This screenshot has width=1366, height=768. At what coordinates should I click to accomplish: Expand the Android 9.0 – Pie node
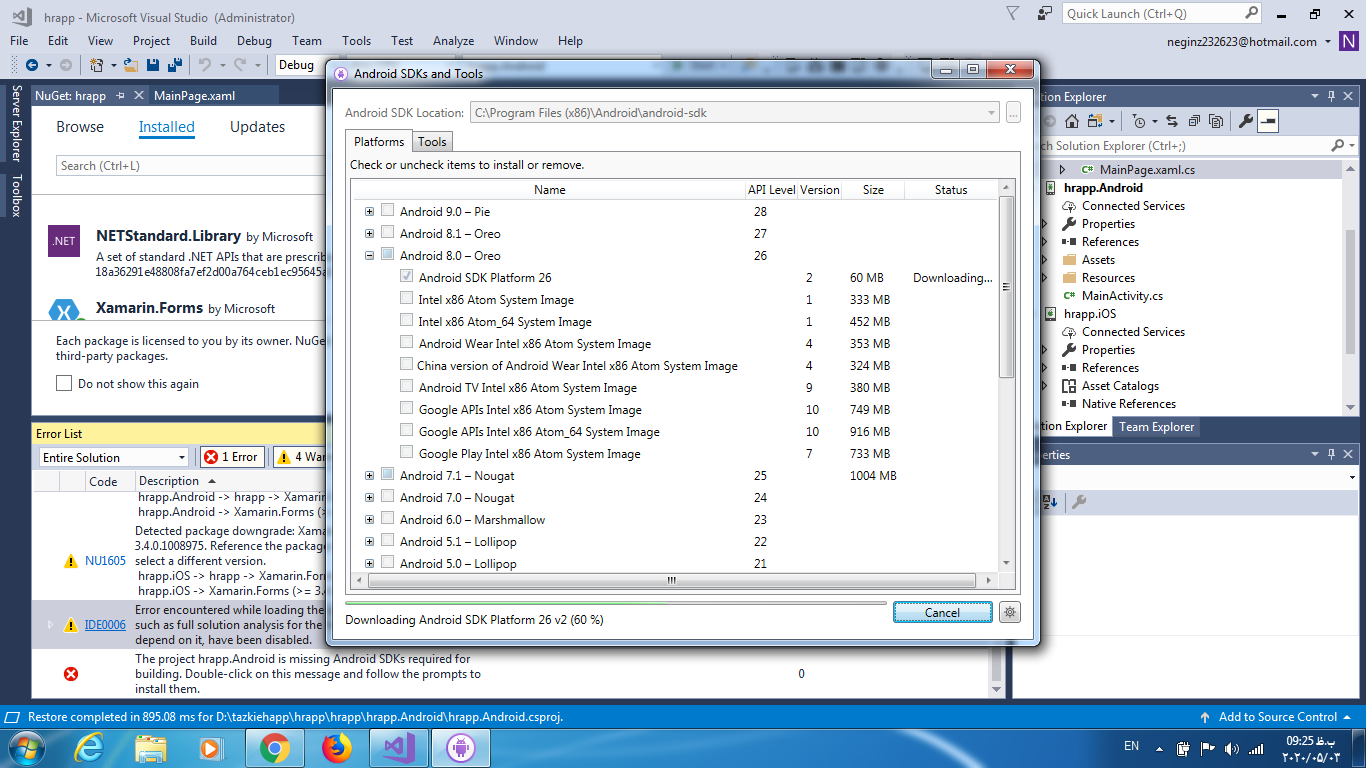370,211
